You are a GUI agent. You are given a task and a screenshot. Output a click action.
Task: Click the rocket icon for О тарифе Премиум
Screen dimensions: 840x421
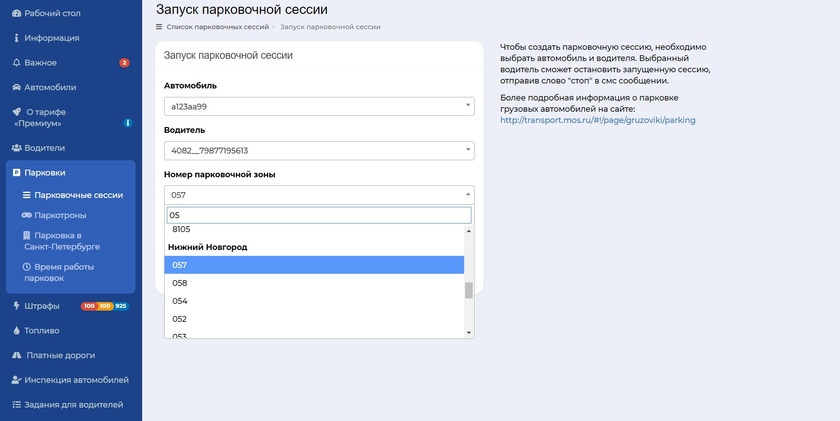(x=16, y=112)
